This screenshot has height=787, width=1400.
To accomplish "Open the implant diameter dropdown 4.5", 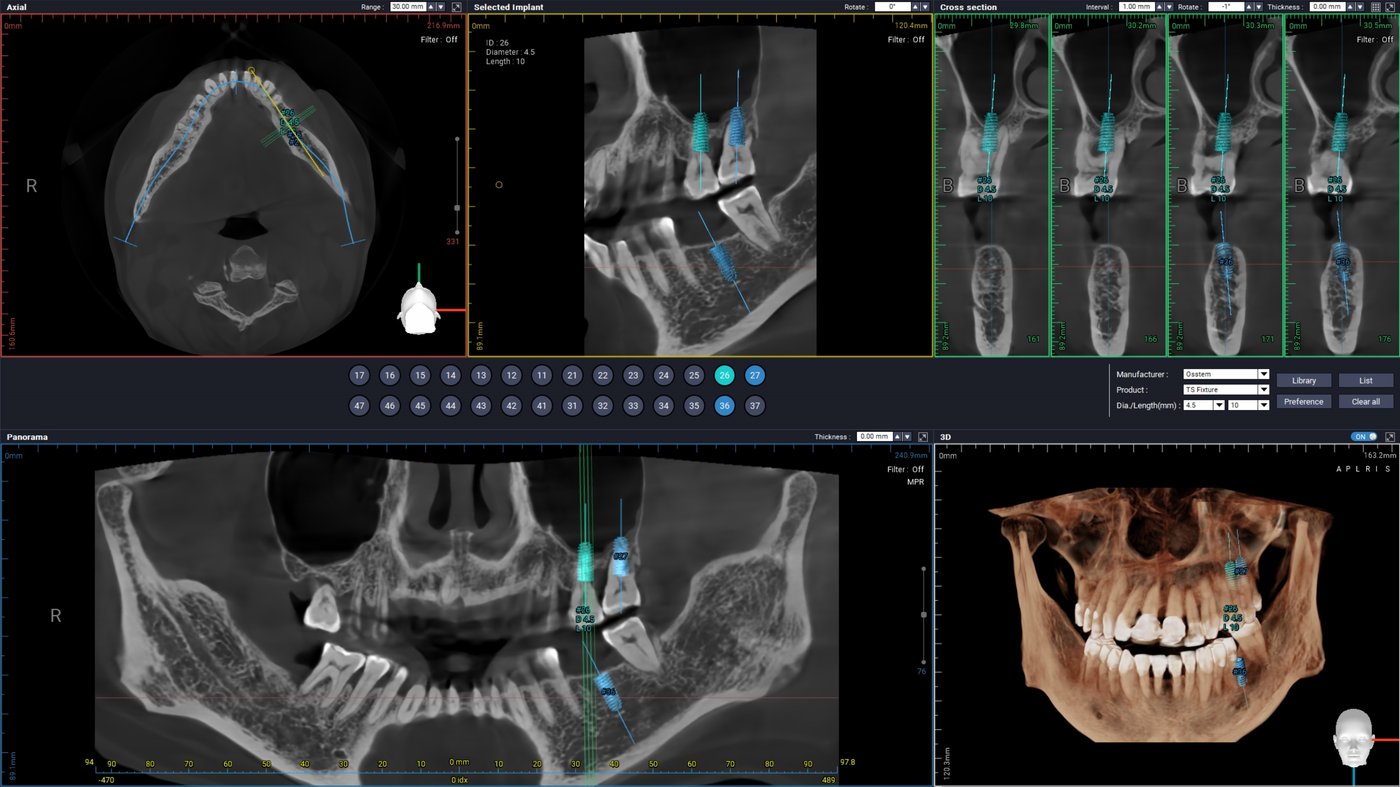I will click(x=1203, y=406).
